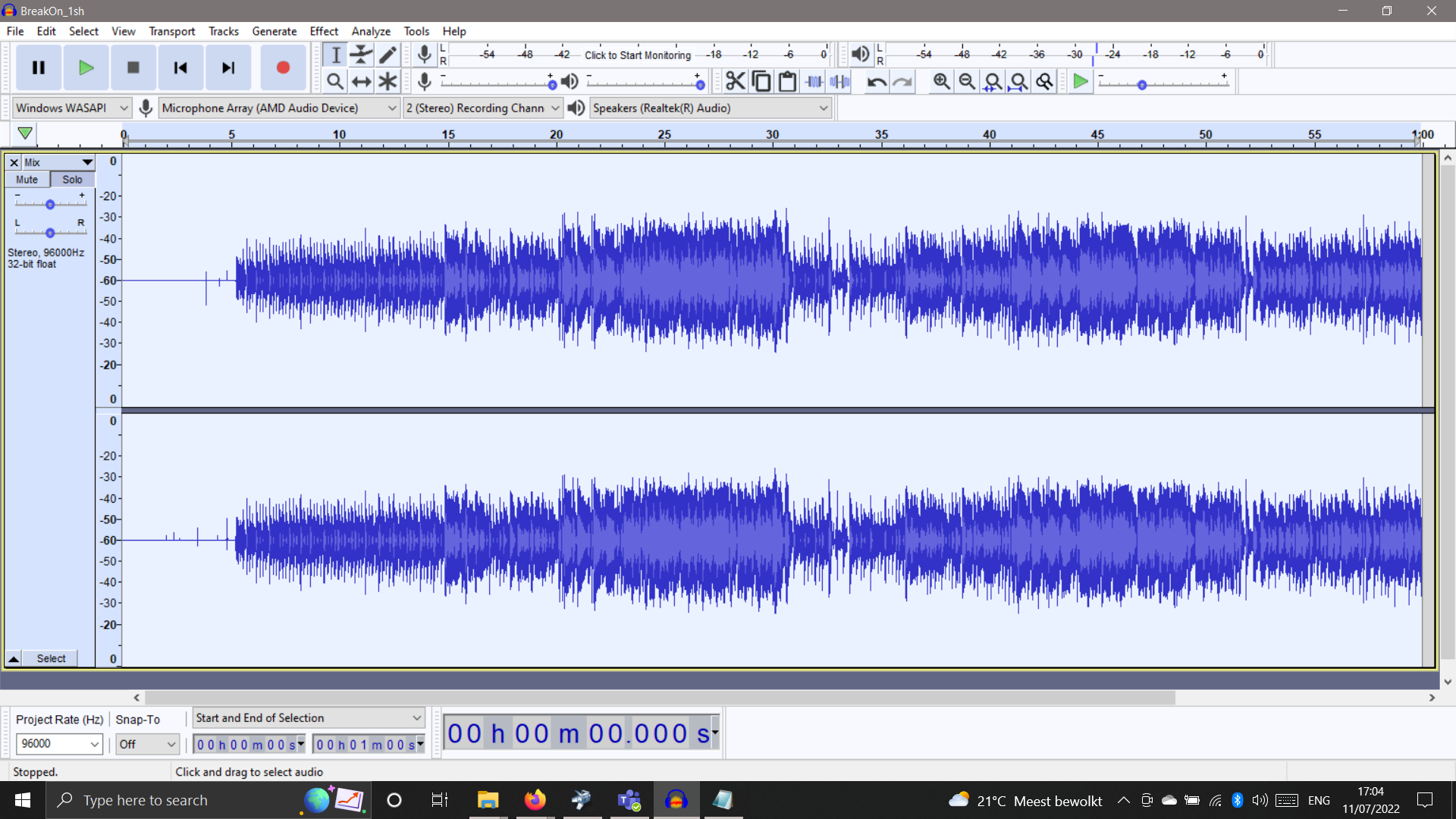Open the Tools menu
The image size is (1456, 819).
[416, 31]
